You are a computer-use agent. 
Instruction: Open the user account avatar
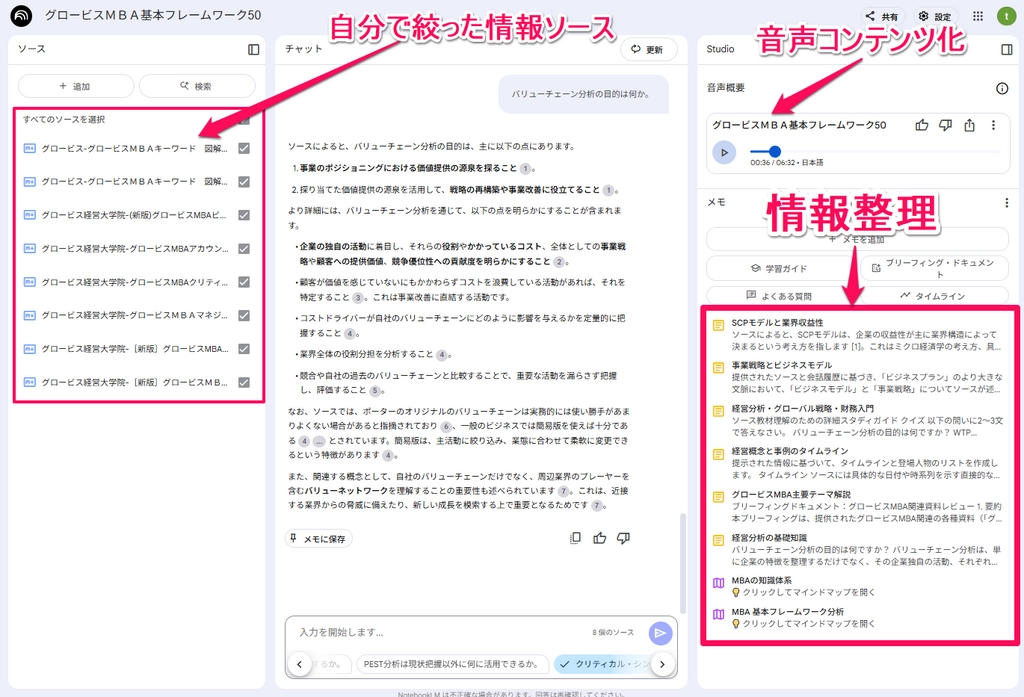1006,16
